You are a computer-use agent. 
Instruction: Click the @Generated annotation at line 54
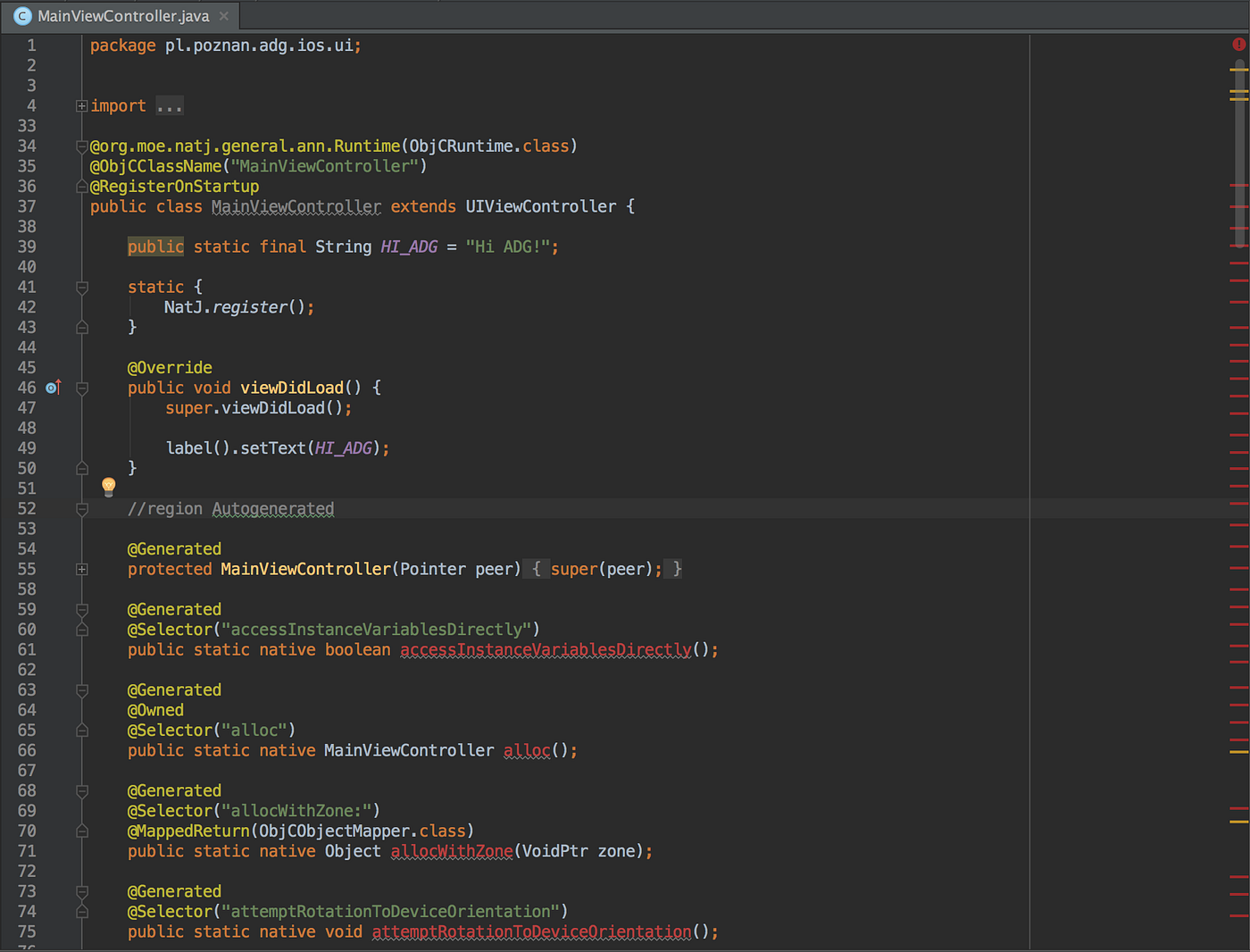174,549
